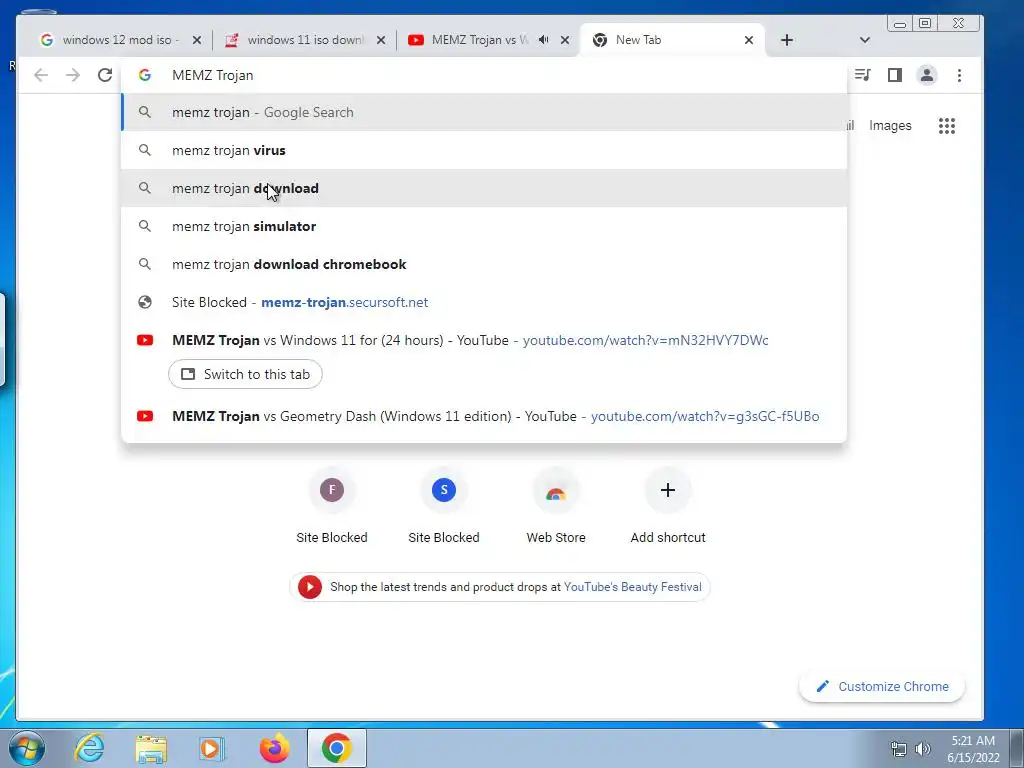The image size is (1024, 768).
Task: Reload the current page
Action: click(x=104, y=75)
